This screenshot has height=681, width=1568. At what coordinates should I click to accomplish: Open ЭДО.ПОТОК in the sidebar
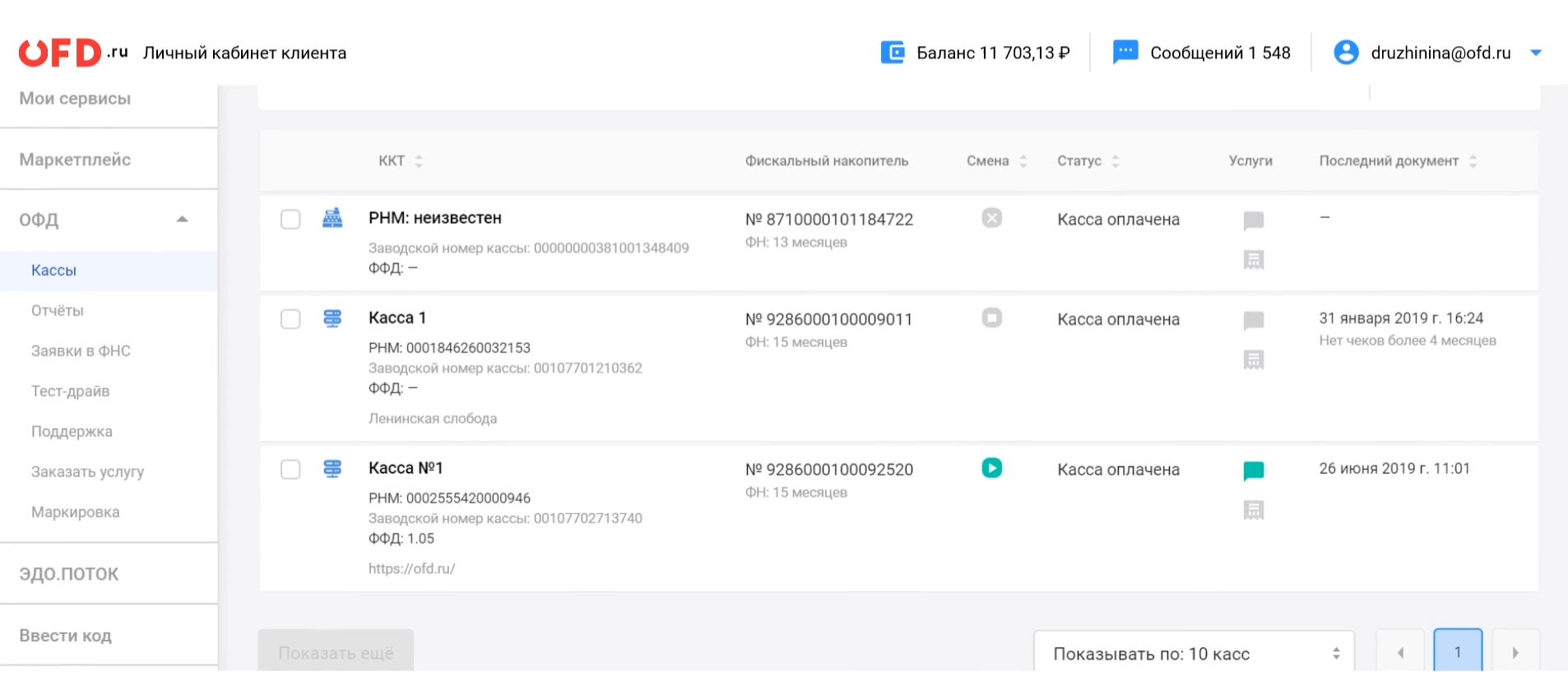coord(69,574)
